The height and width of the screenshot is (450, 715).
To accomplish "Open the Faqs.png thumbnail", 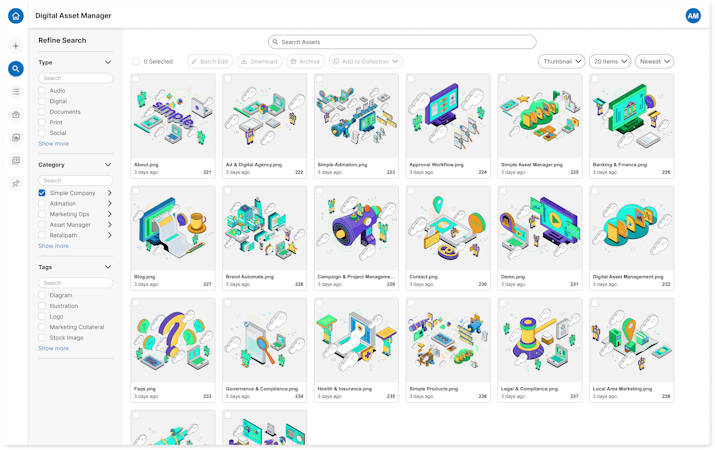I will [x=173, y=340].
